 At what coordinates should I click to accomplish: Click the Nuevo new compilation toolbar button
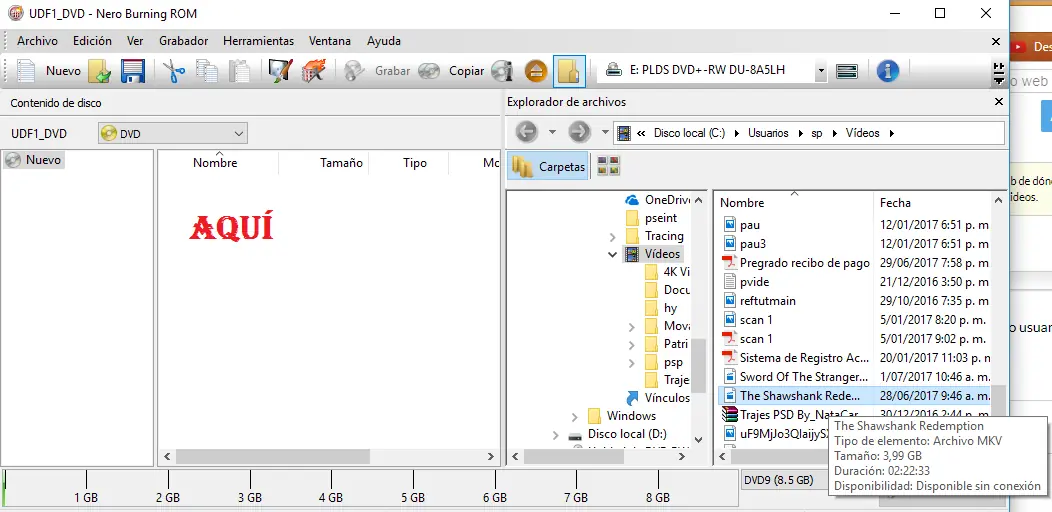click(48, 70)
